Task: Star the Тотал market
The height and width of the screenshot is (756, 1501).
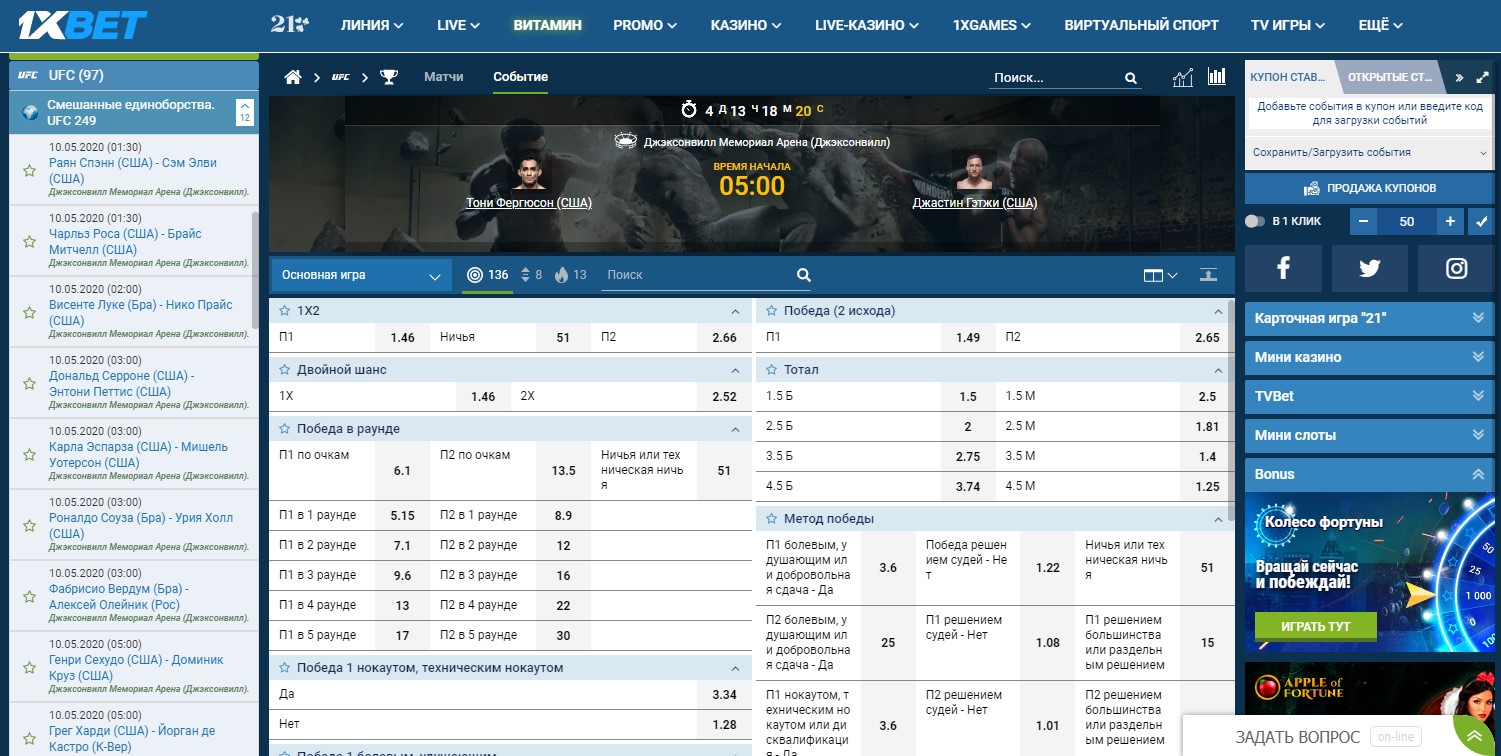Action: coord(771,370)
